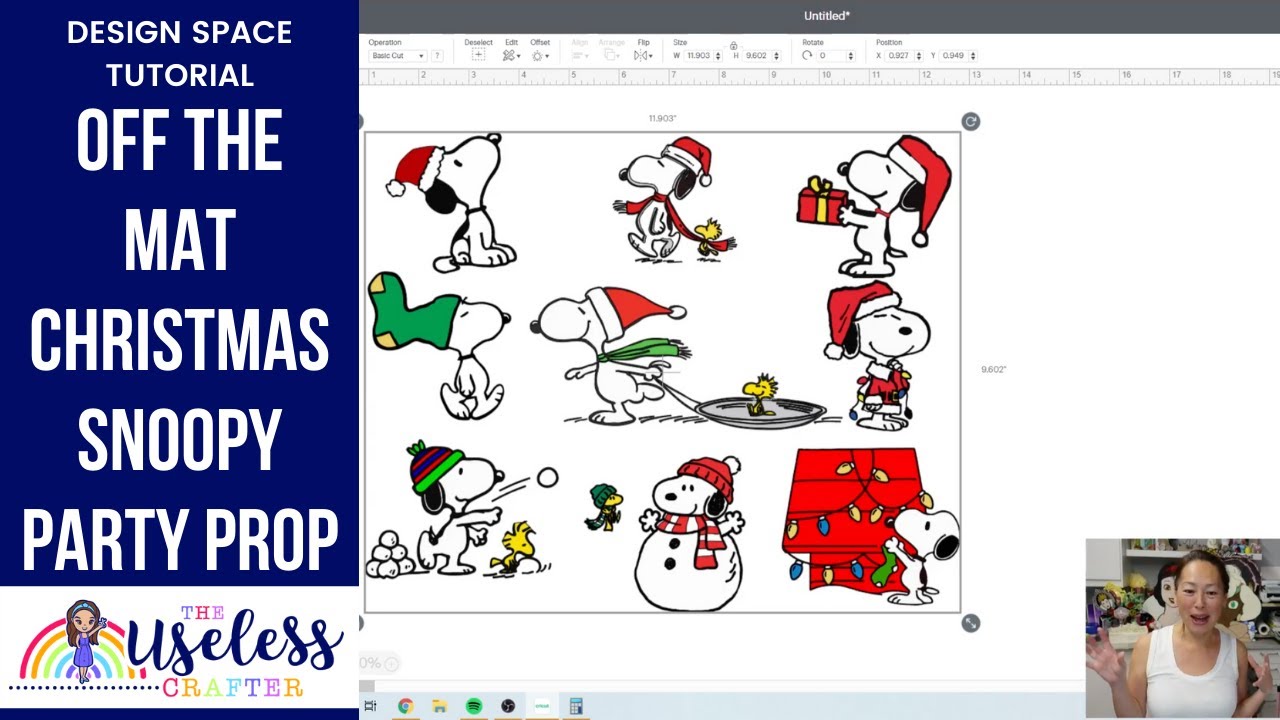Screen dimensions: 1280x720
Task: Click the Width size input field
Action: (x=699, y=56)
